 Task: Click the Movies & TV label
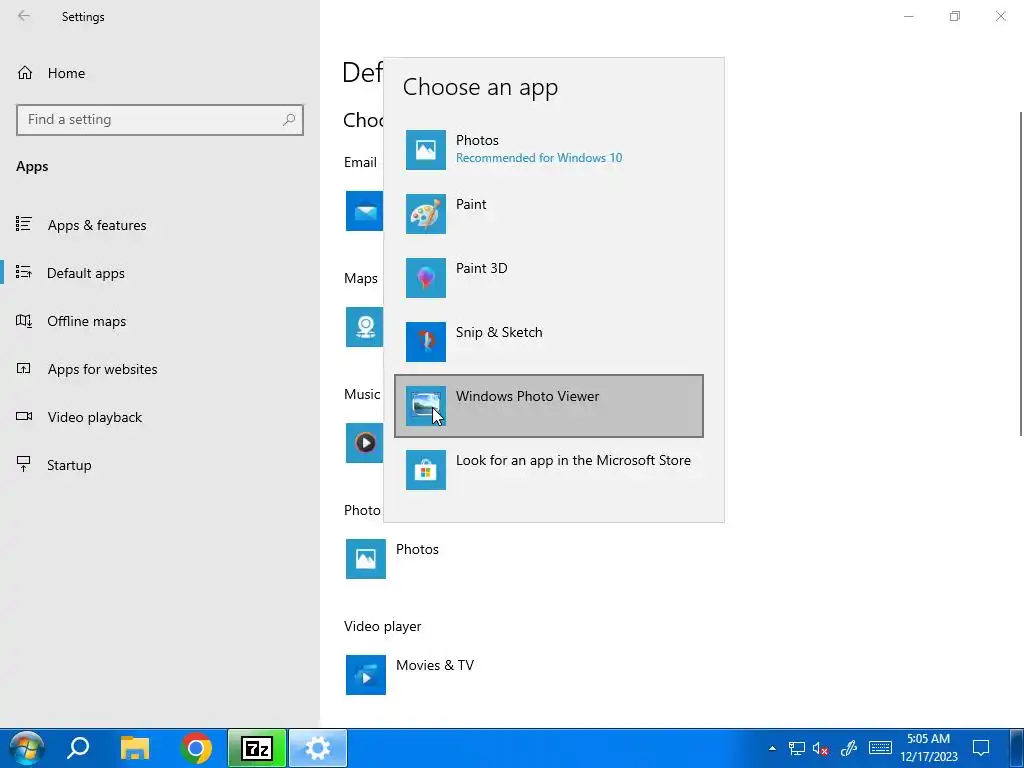pyautogui.click(x=435, y=665)
